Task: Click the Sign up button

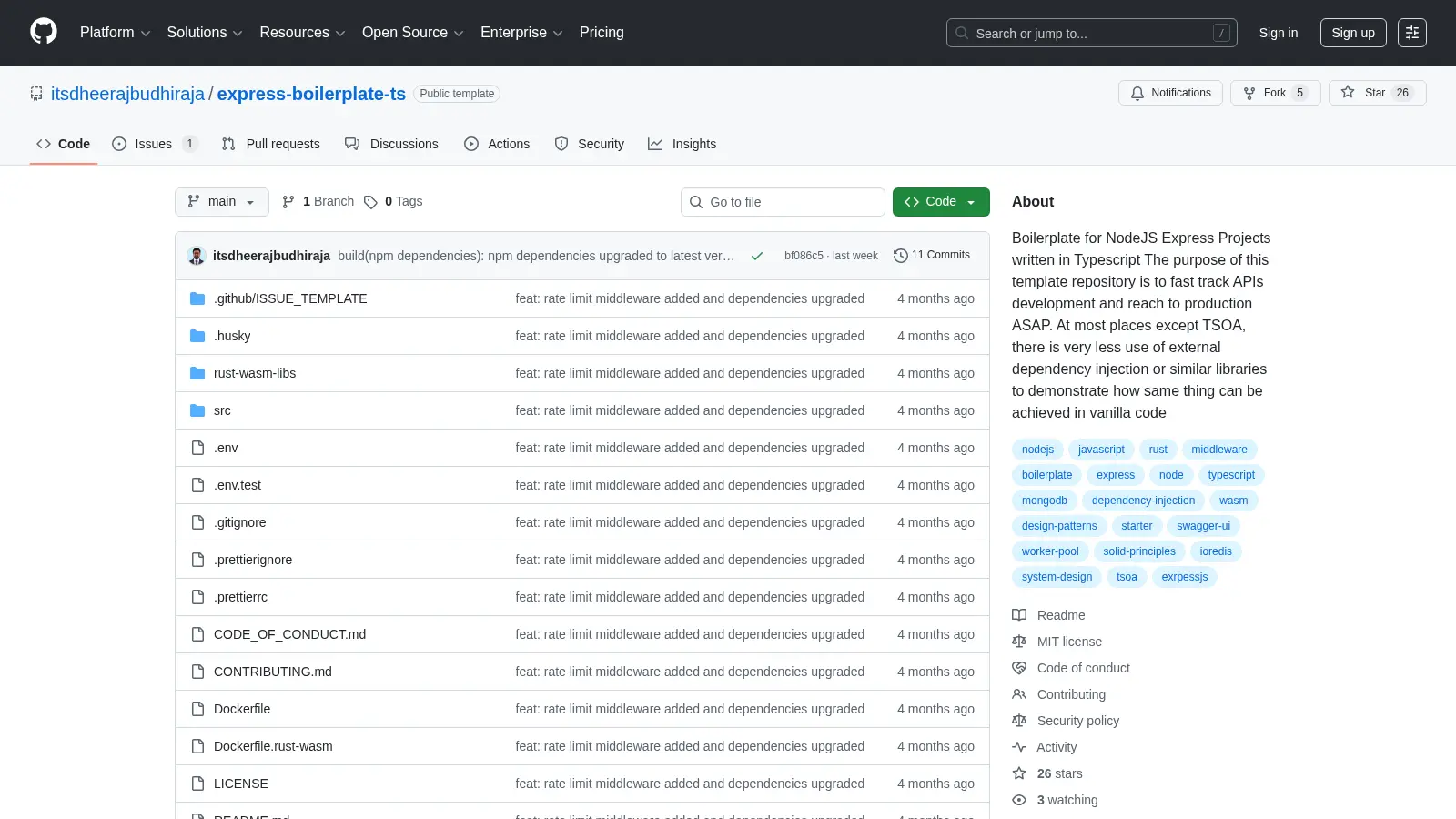Action: pyautogui.click(x=1353, y=33)
